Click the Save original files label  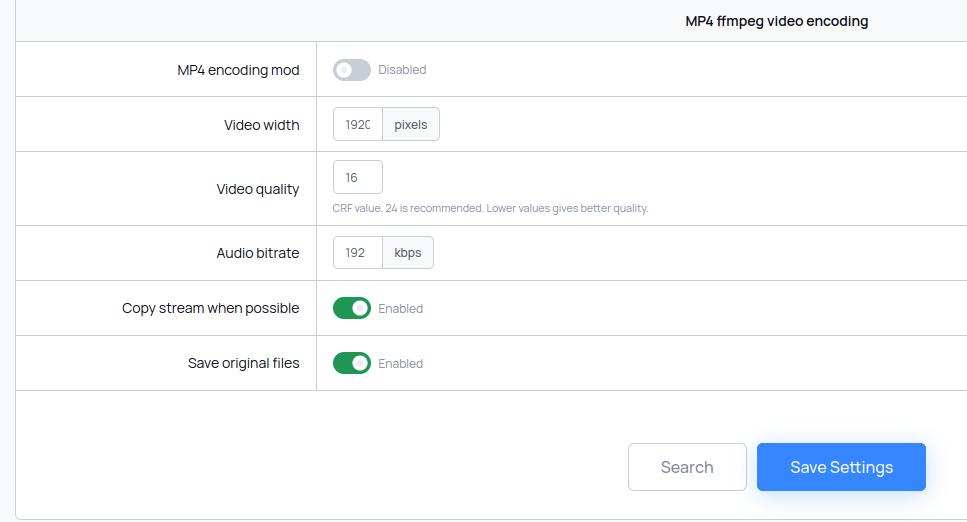244,363
